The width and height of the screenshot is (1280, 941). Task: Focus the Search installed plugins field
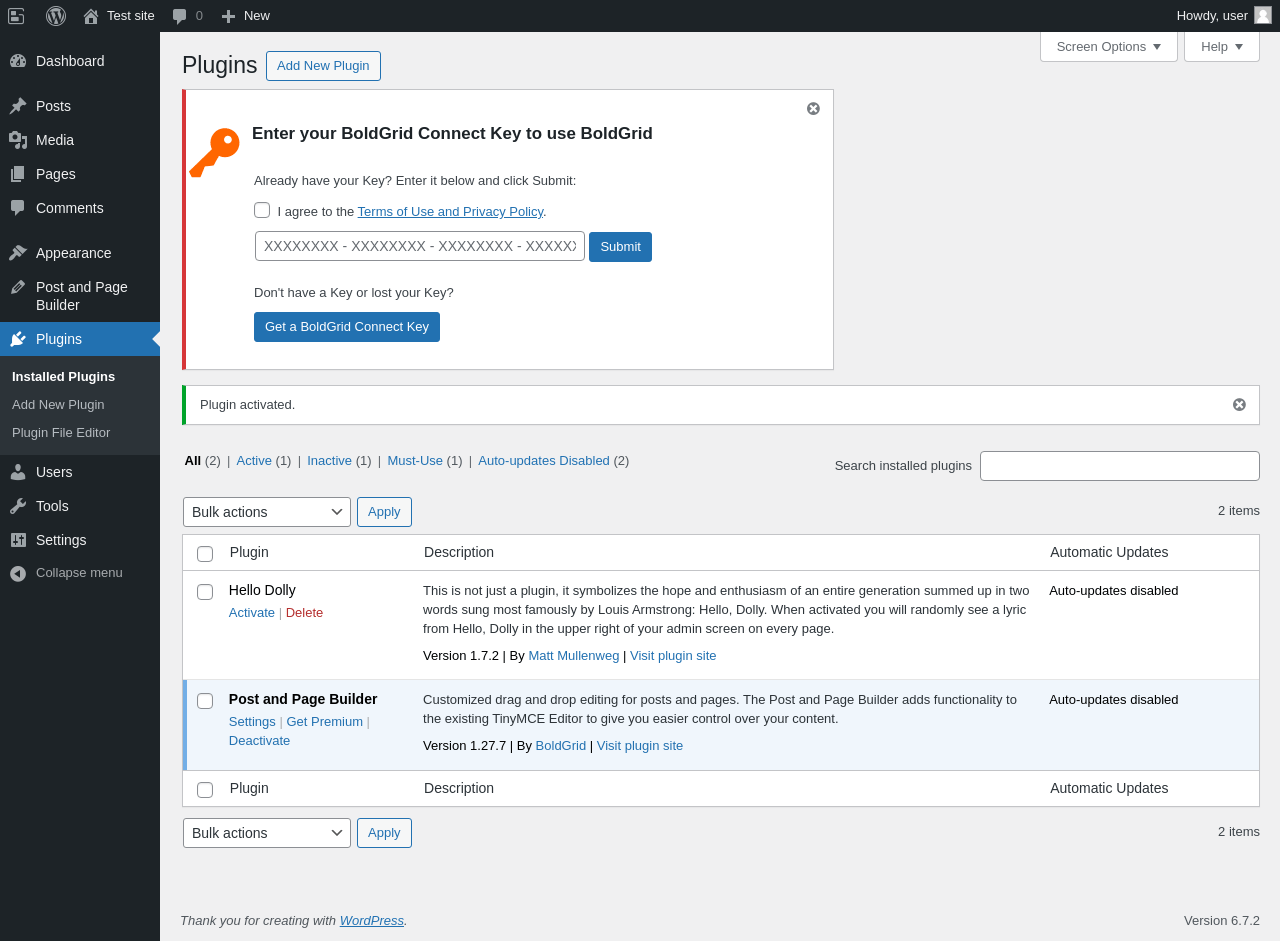tap(1120, 466)
